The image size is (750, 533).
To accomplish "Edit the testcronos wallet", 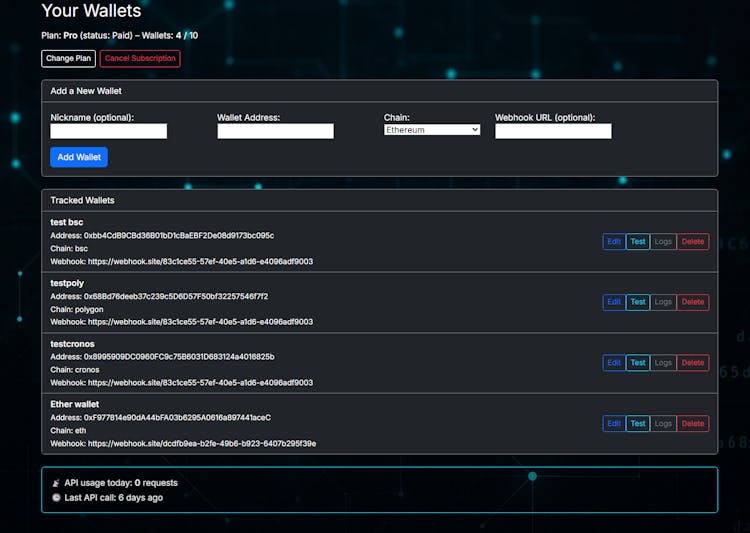I will tap(614, 363).
